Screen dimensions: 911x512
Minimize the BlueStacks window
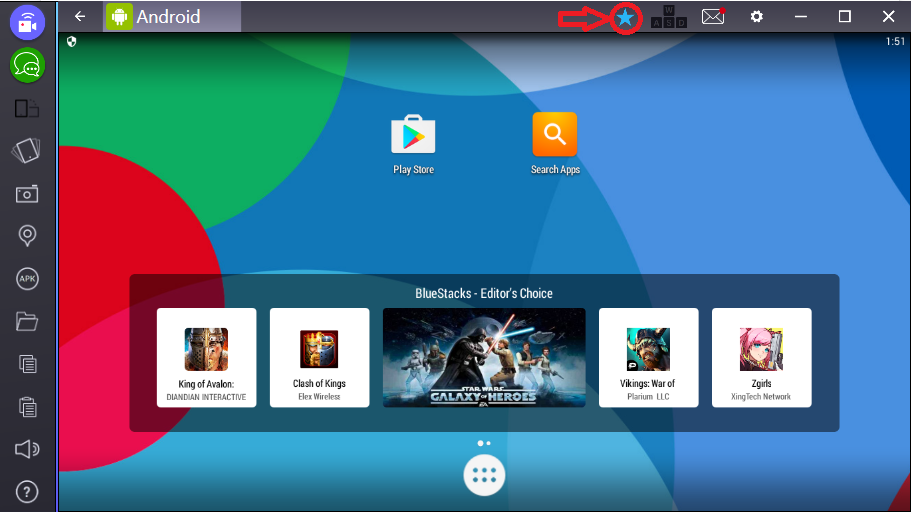click(x=801, y=17)
